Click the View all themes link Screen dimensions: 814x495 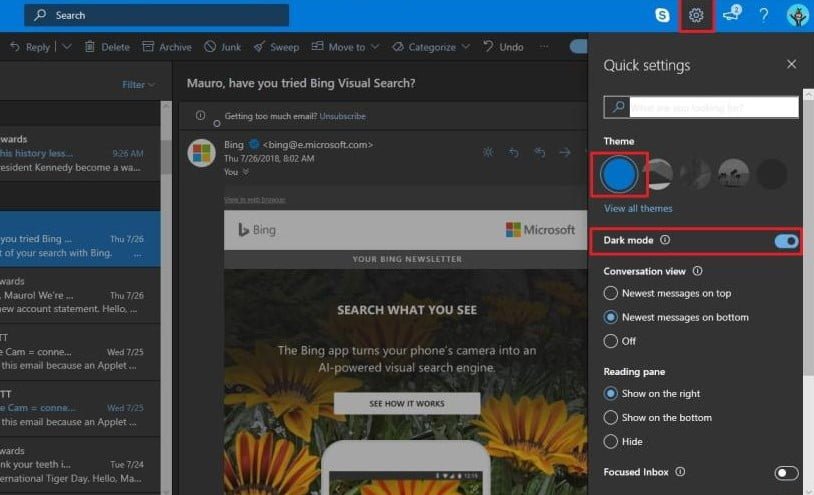pyautogui.click(x=638, y=209)
